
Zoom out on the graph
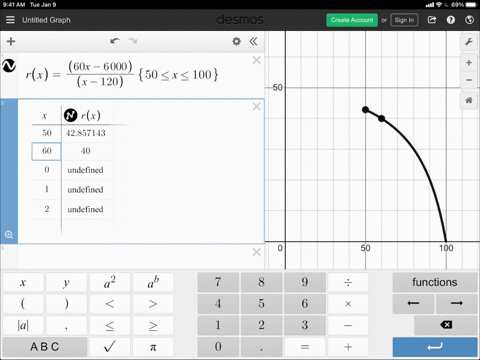point(469,80)
